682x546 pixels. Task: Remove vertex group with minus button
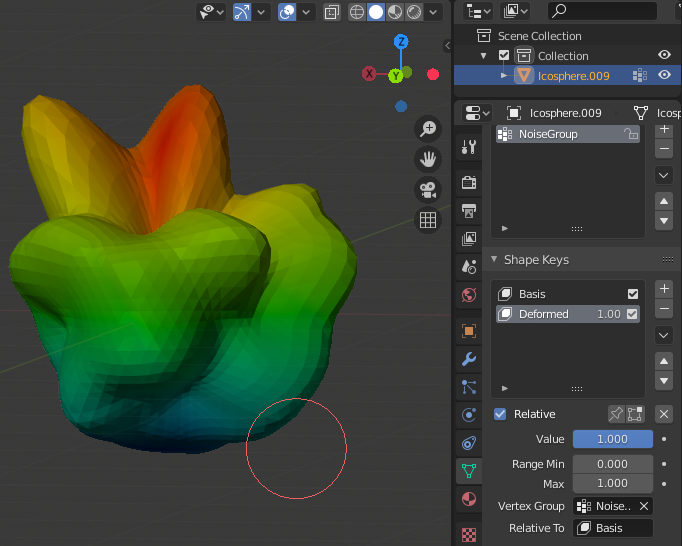[x=664, y=149]
